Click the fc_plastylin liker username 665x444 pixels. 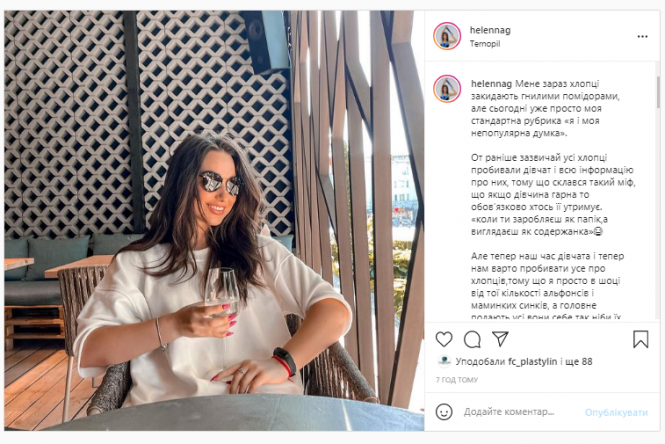point(532,362)
